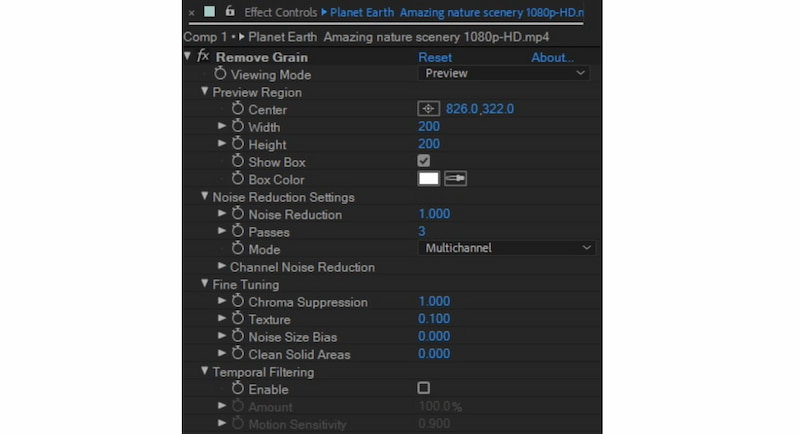This screenshot has height=434, width=800.
Task: Expand the Width property
Action: click(x=222, y=125)
